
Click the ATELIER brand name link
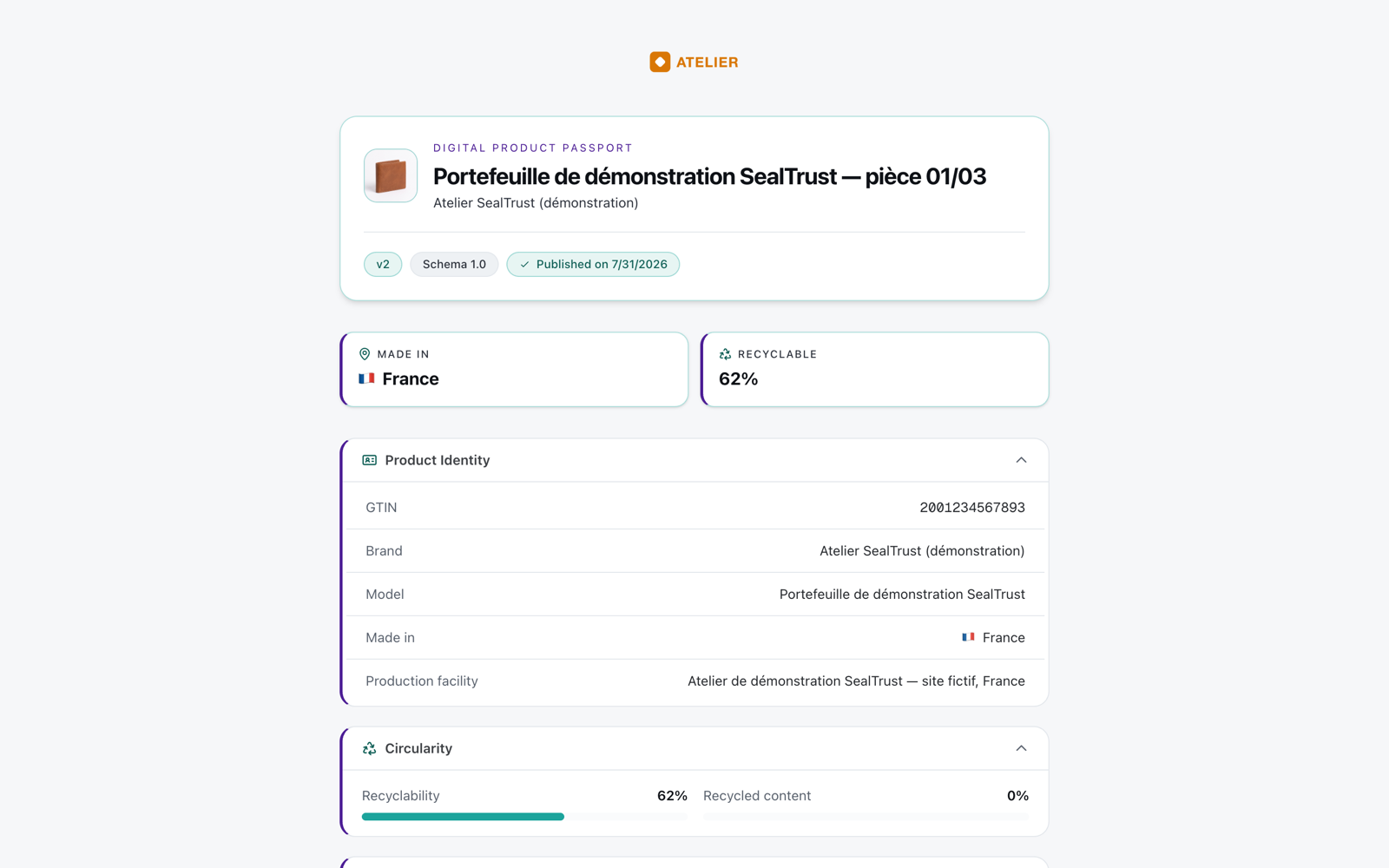tap(708, 62)
